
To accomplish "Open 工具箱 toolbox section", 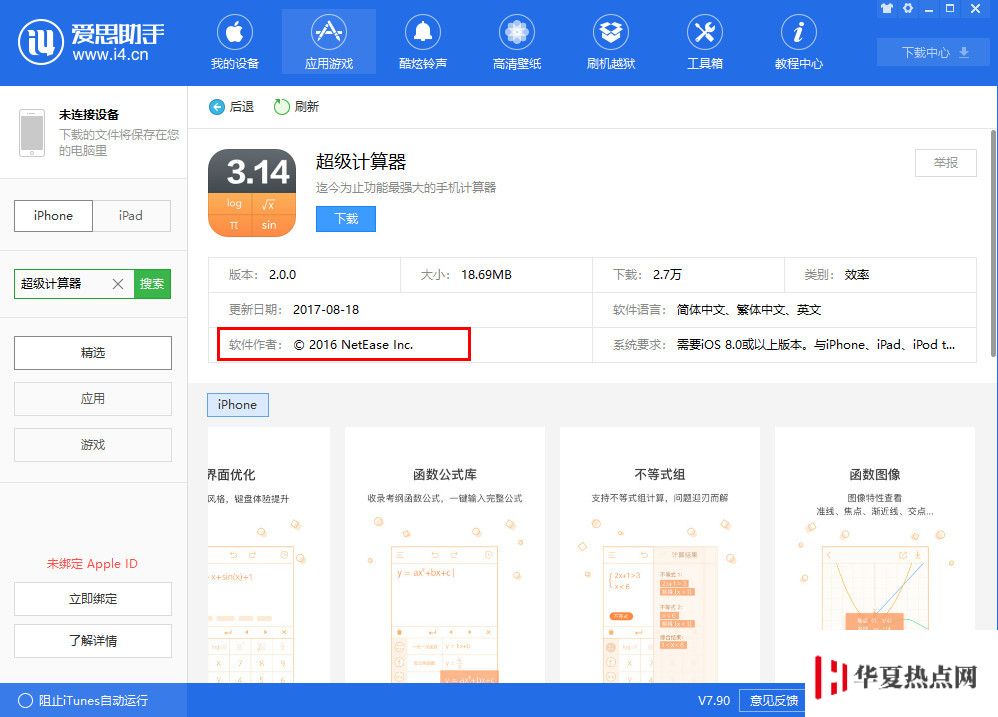I will (x=705, y=42).
